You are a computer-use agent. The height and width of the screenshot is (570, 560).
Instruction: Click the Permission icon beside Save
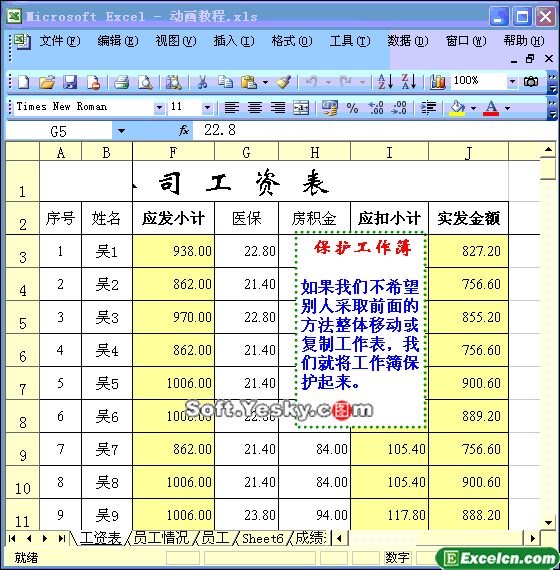[x=93, y=82]
